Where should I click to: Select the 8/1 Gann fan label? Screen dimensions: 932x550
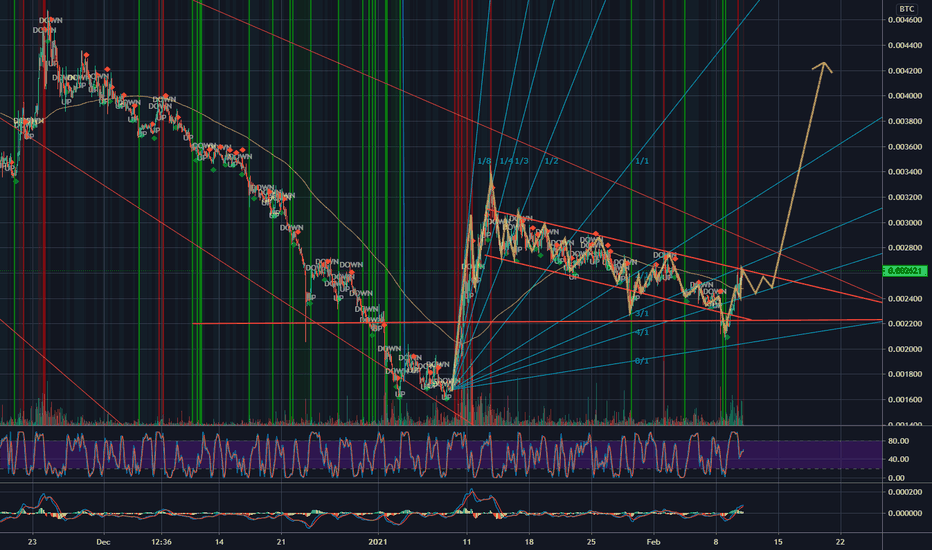[x=642, y=361]
